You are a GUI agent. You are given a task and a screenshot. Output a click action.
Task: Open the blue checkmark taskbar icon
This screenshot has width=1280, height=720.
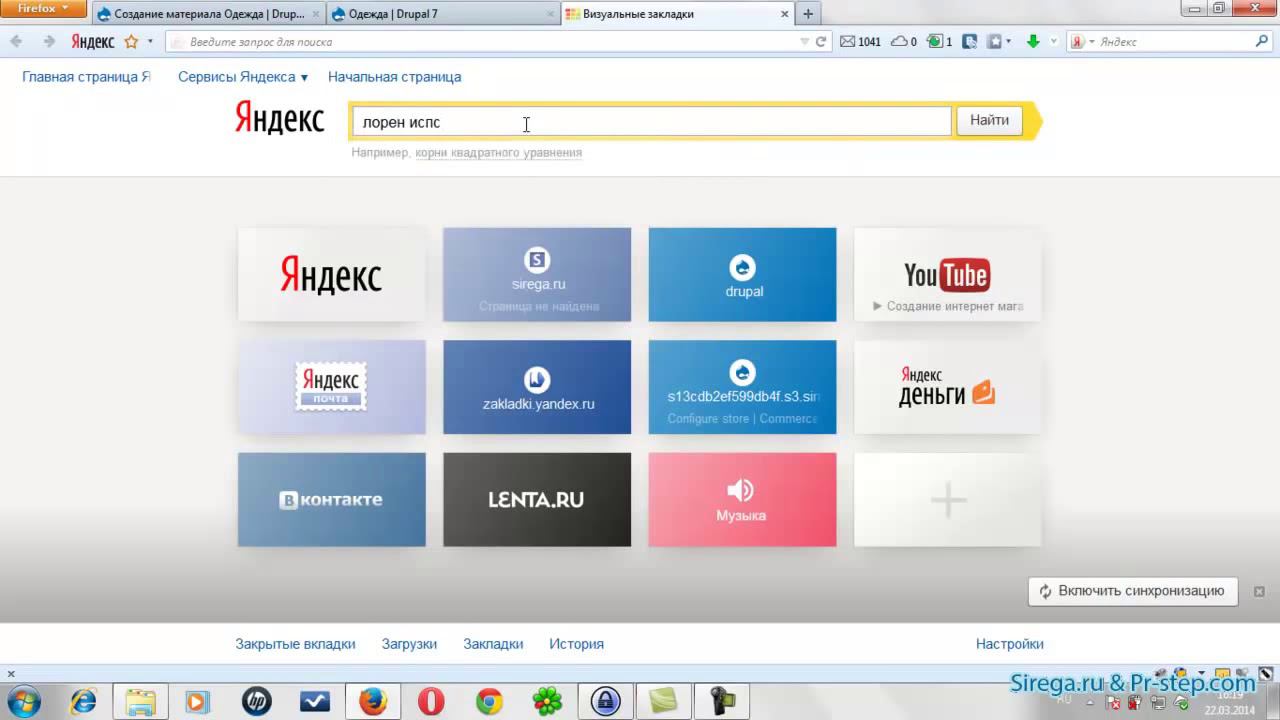(315, 701)
